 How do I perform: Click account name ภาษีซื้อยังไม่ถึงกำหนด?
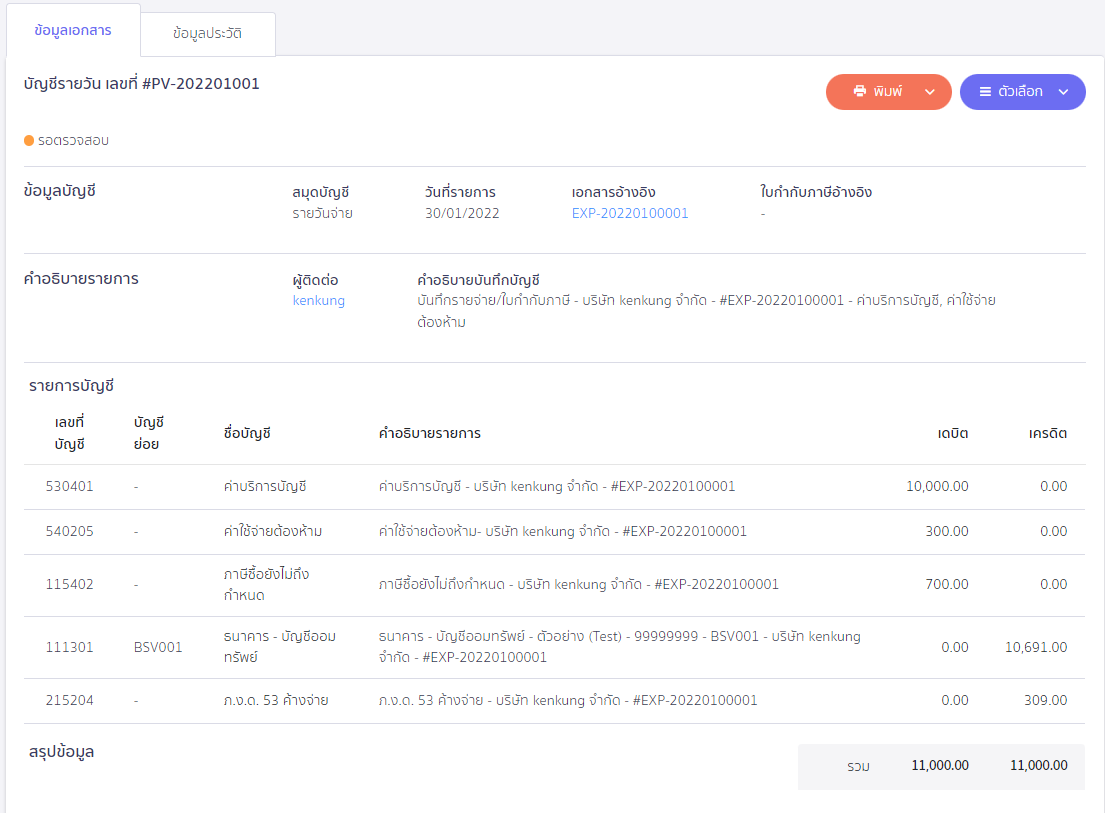pos(266,584)
